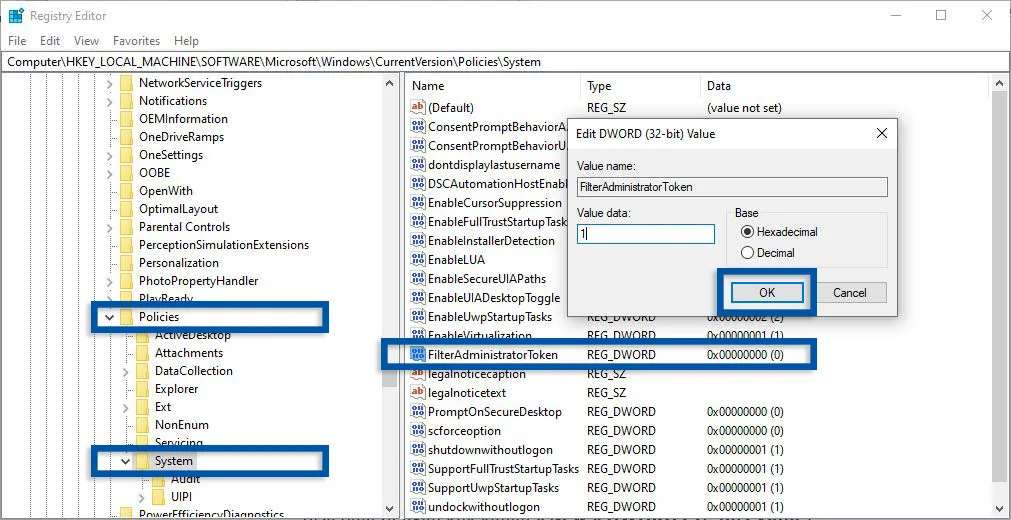The height and width of the screenshot is (520, 1011).
Task: Select the OptimalLayout key
Action: 179,209
